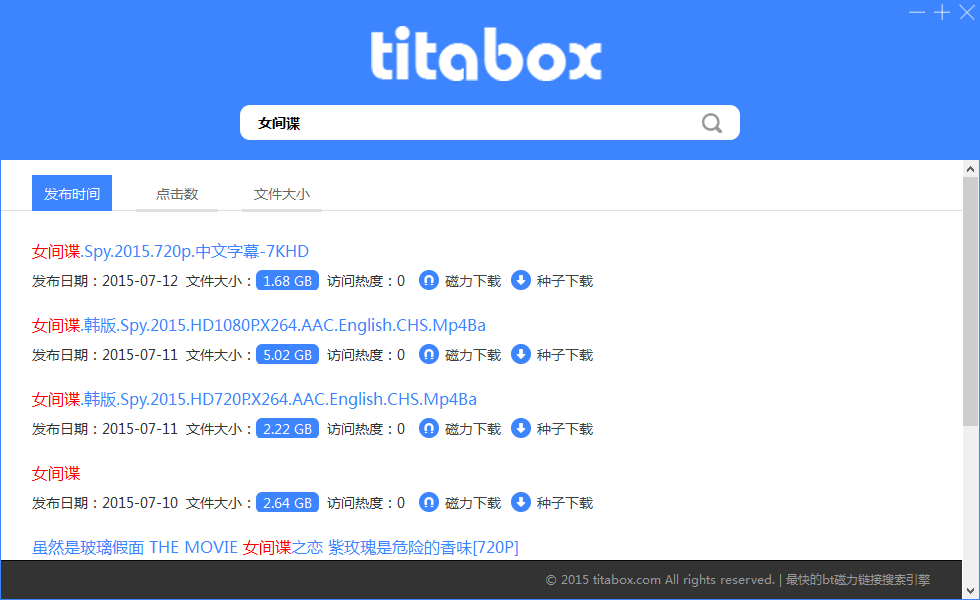980x600 pixels.
Task: Click torrent download arrow for 5.02 GB result
Action: [x=521, y=354]
